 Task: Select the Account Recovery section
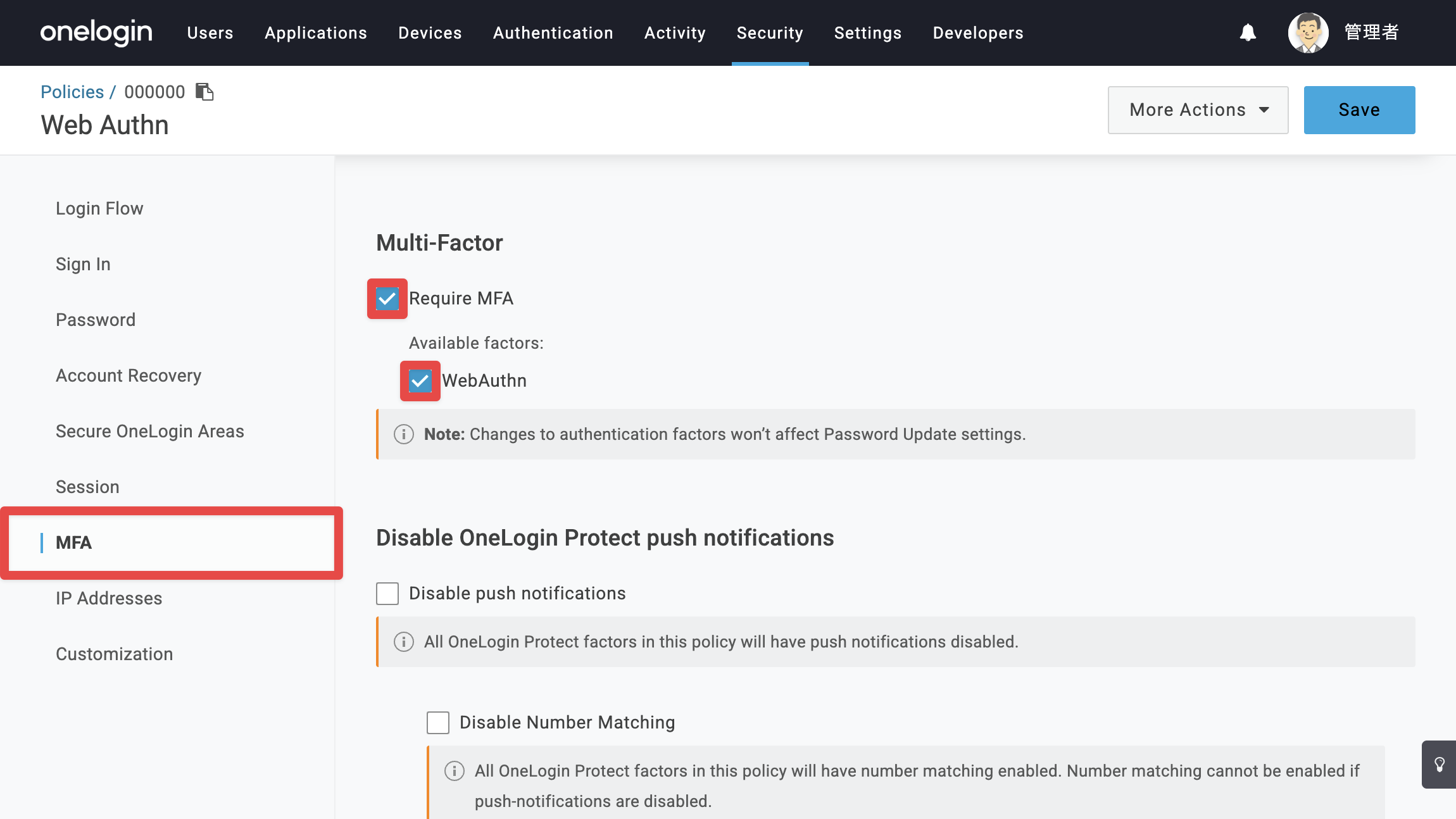[x=129, y=375]
